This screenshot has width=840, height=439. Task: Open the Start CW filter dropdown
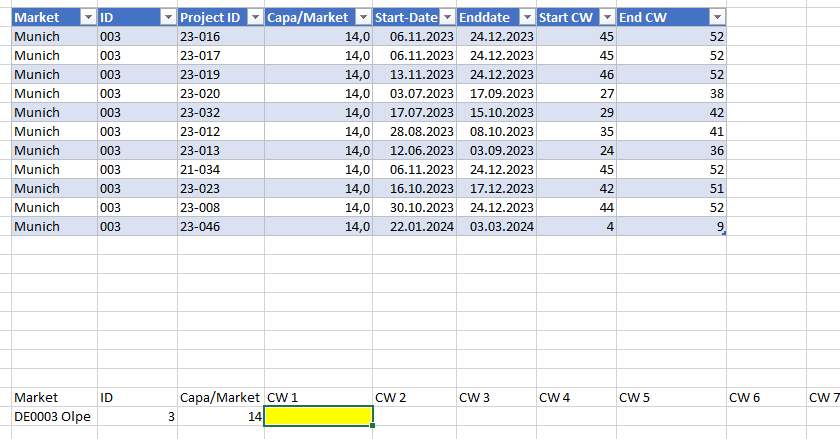[x=607, y=18]
